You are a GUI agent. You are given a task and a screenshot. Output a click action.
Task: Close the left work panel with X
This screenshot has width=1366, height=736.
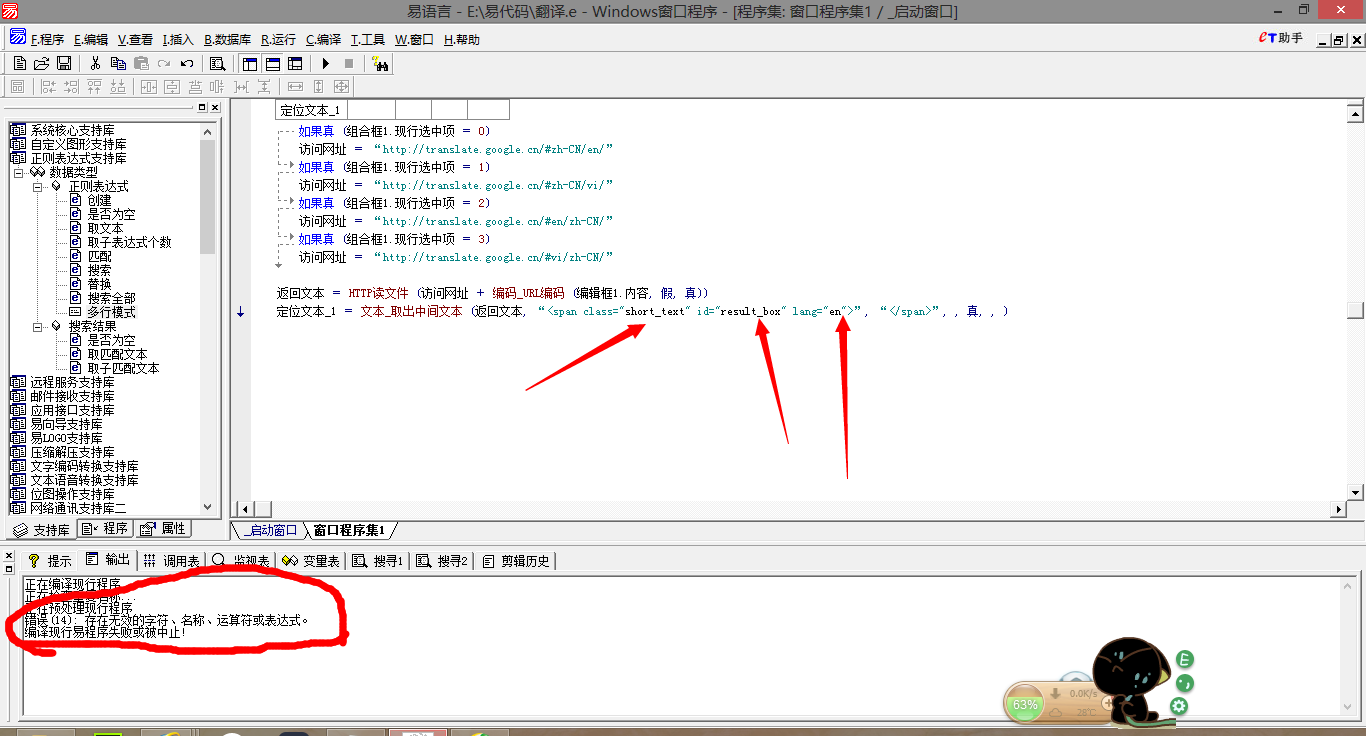[214, 107]
